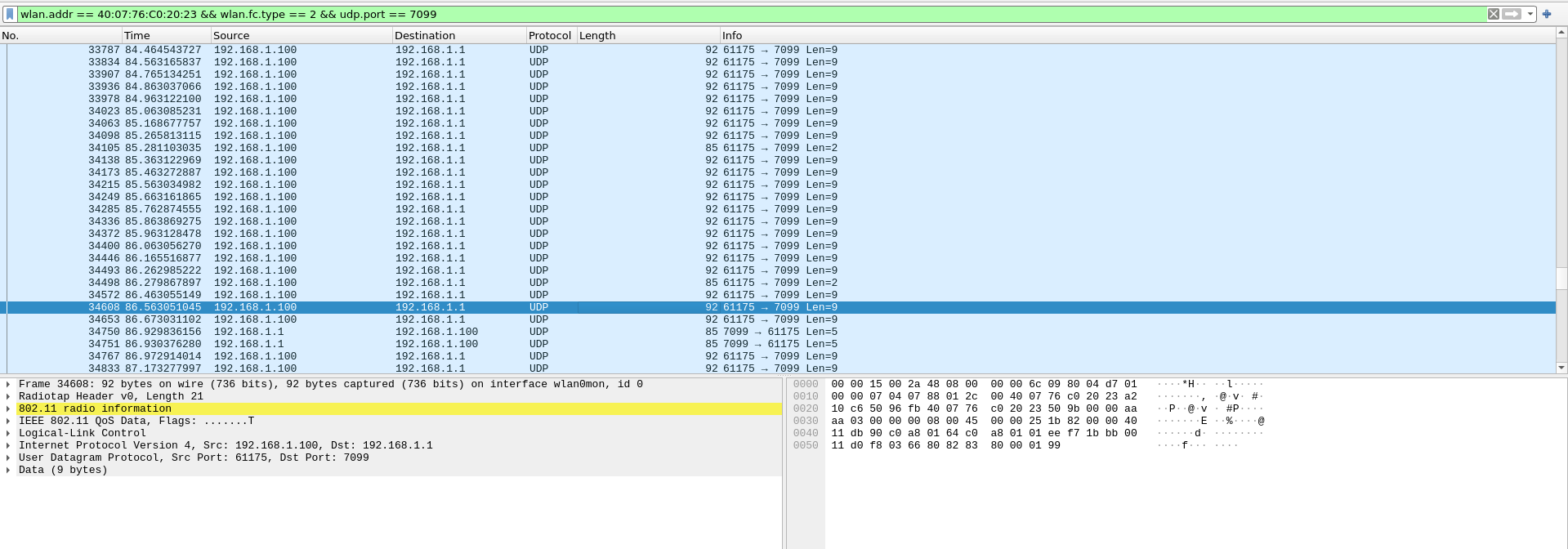Expand Internet Protocol Version 4 details

8,445
